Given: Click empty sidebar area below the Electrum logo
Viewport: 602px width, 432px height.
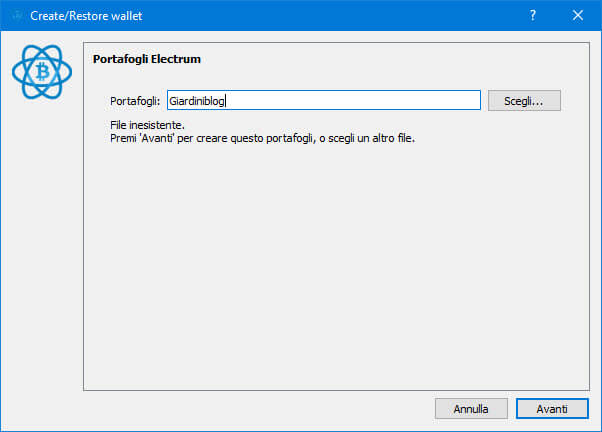Looking at the screenshot, I should click(x=41, y=246).
